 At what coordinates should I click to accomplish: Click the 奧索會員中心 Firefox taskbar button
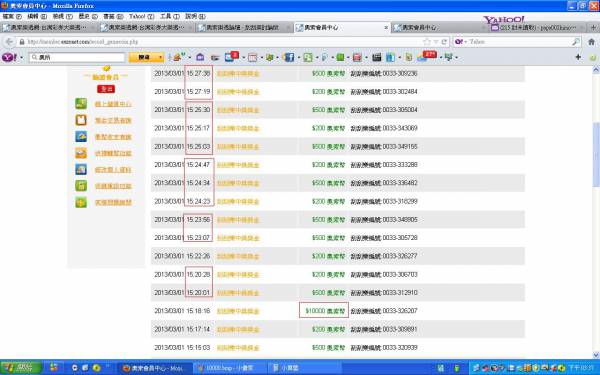click(x=155, y=368)
